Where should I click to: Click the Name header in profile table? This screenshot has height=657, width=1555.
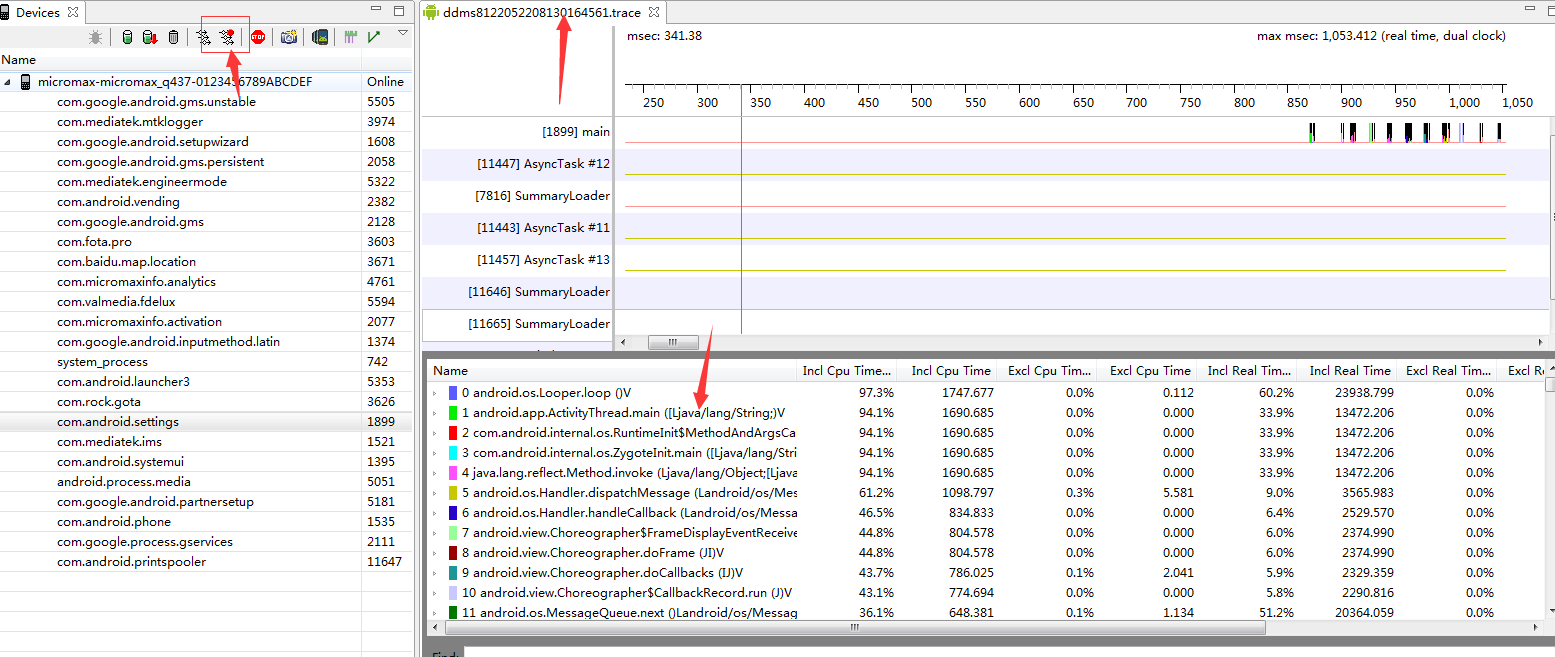pos(612,371)
